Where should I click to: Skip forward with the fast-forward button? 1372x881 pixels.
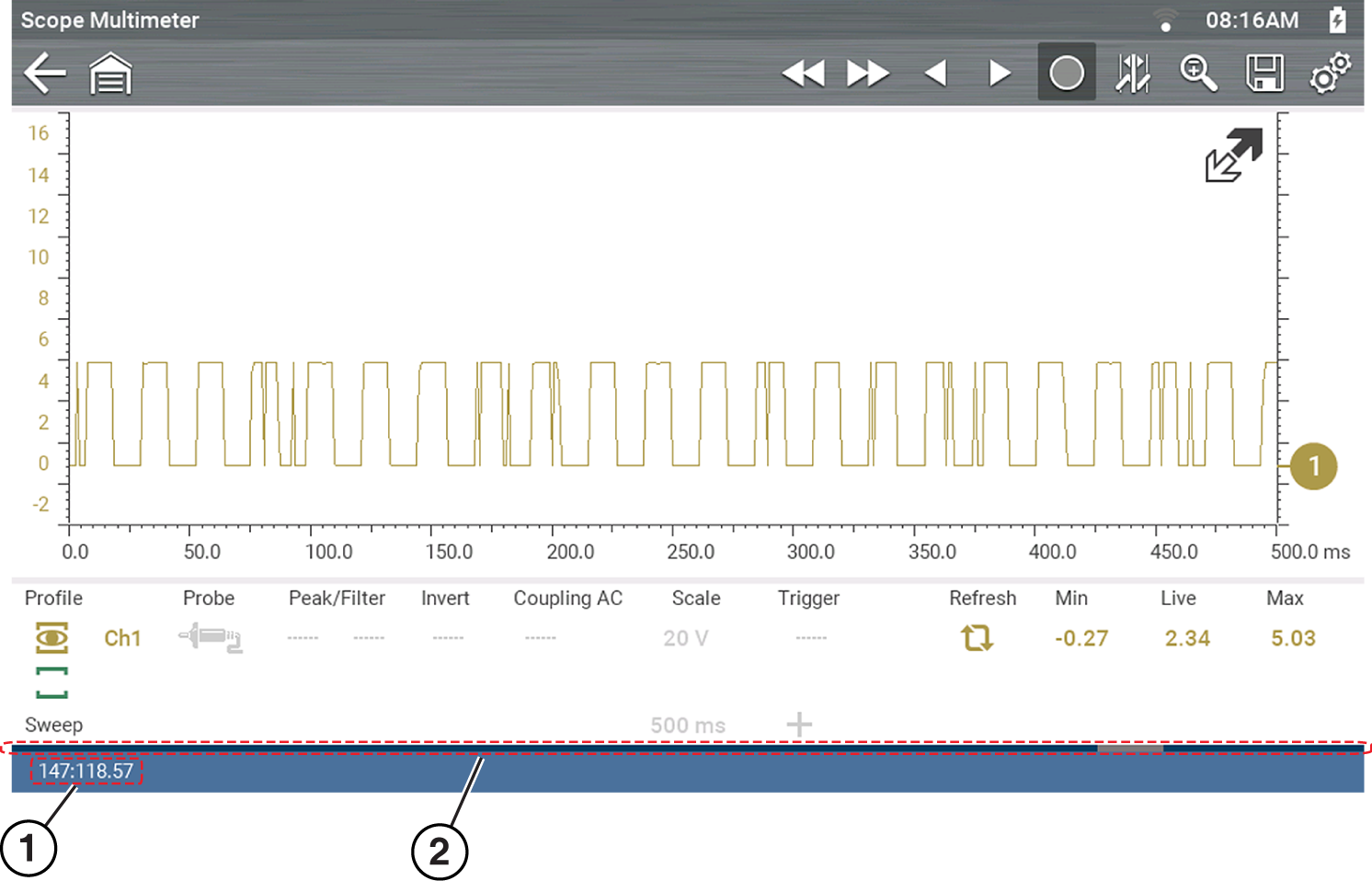tap(867, 74)
